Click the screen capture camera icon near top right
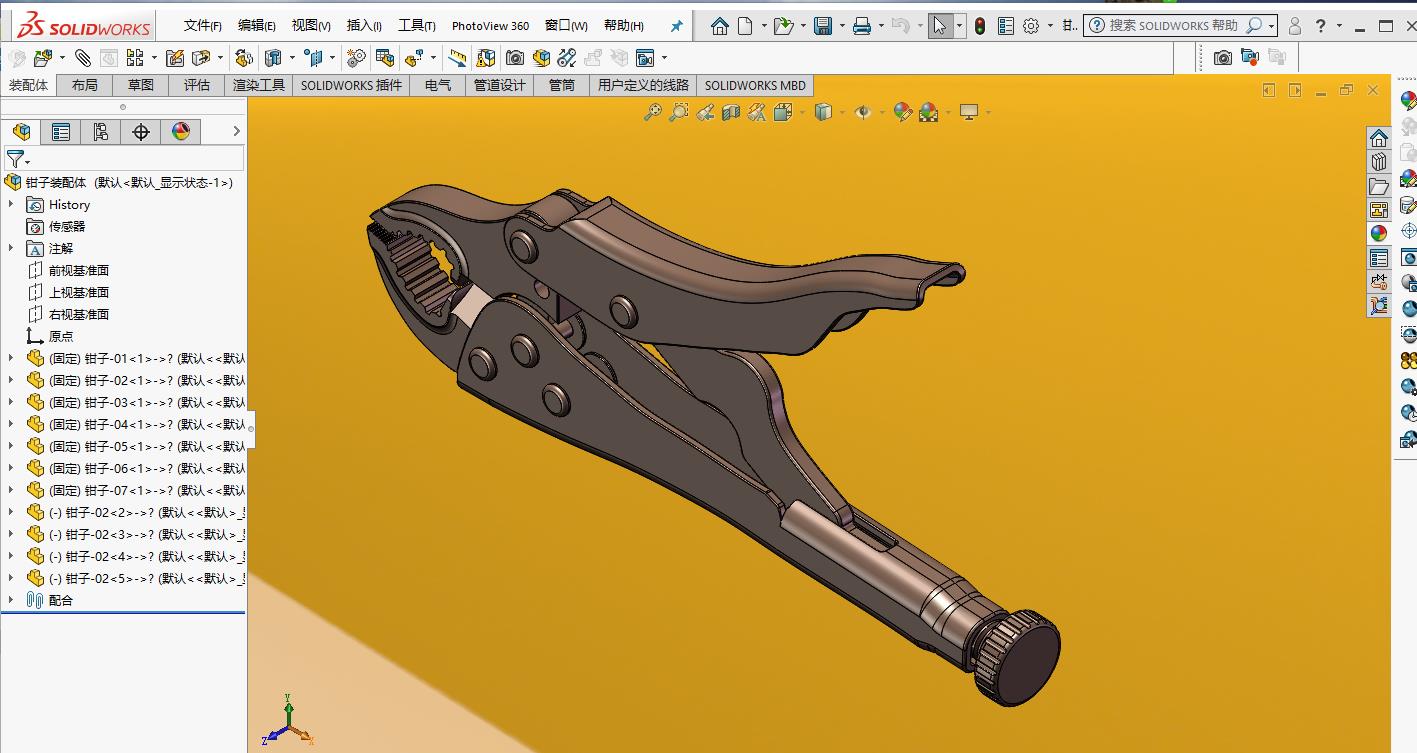The height and width of the screenshot is (753, 1417). pyautogui.click(x=1222, y=58)
